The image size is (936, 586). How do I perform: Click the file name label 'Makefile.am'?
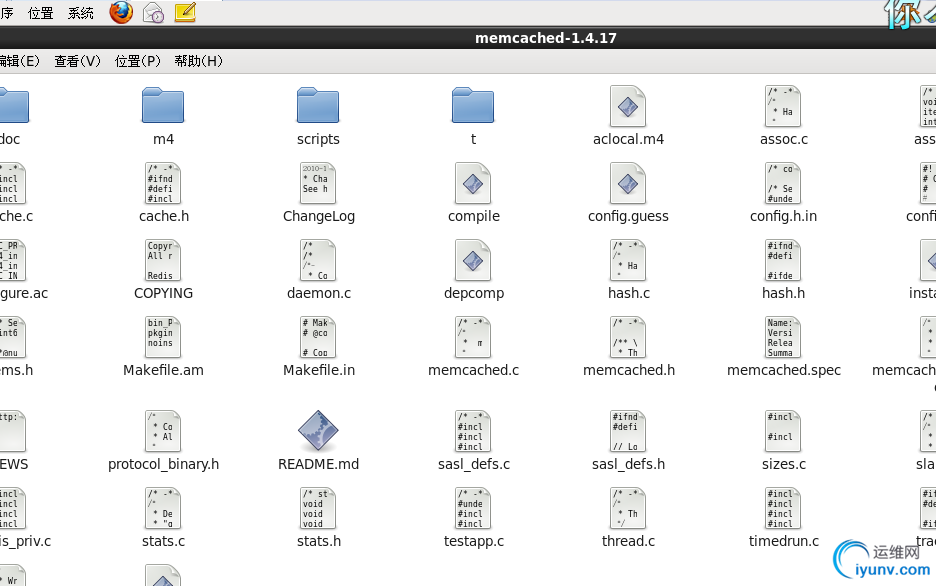163,370
